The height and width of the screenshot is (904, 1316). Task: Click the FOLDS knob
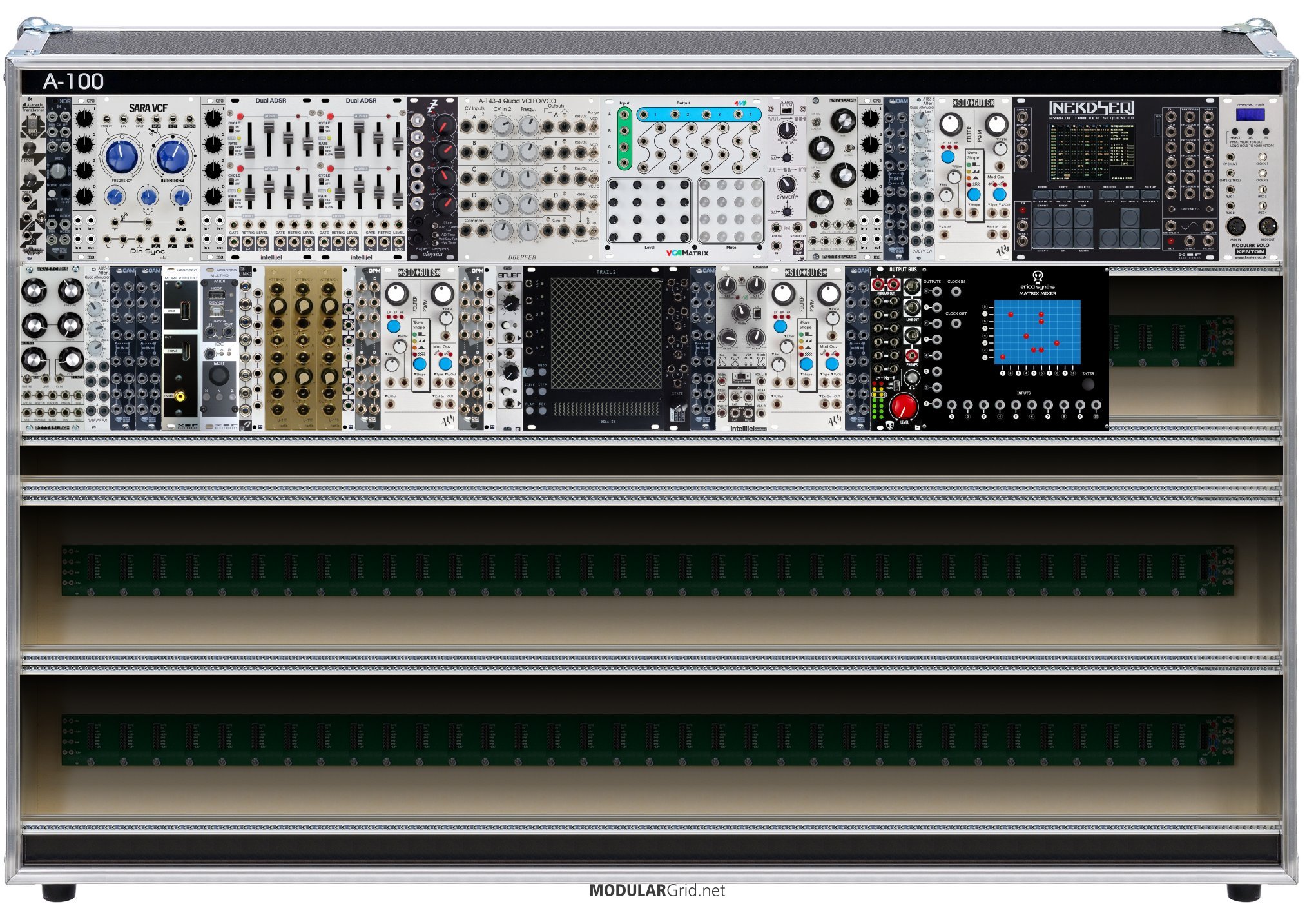tap(787, 130)
